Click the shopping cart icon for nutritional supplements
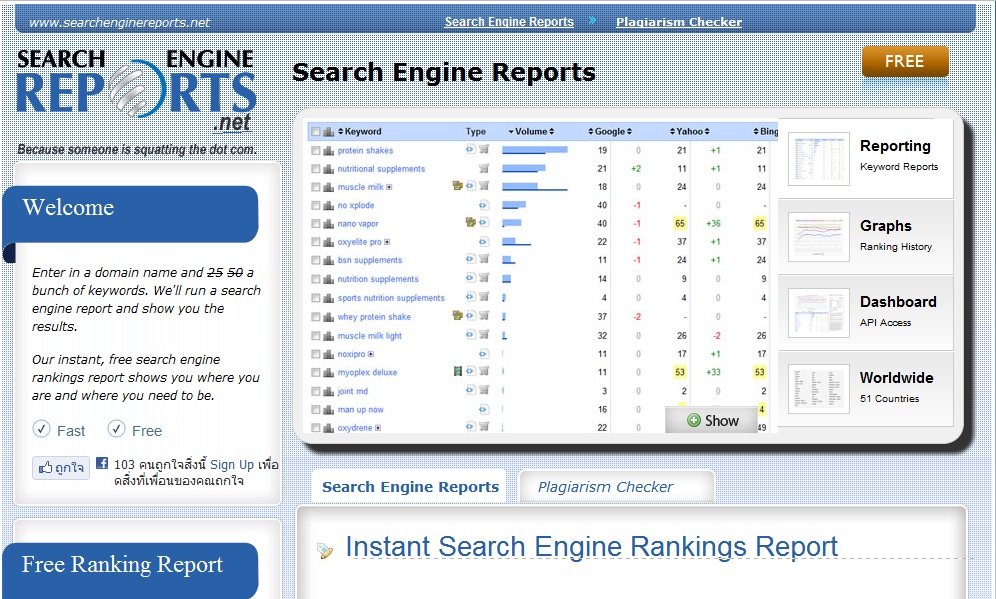Viewport: 996px width, 599px height. click(484, 168)
